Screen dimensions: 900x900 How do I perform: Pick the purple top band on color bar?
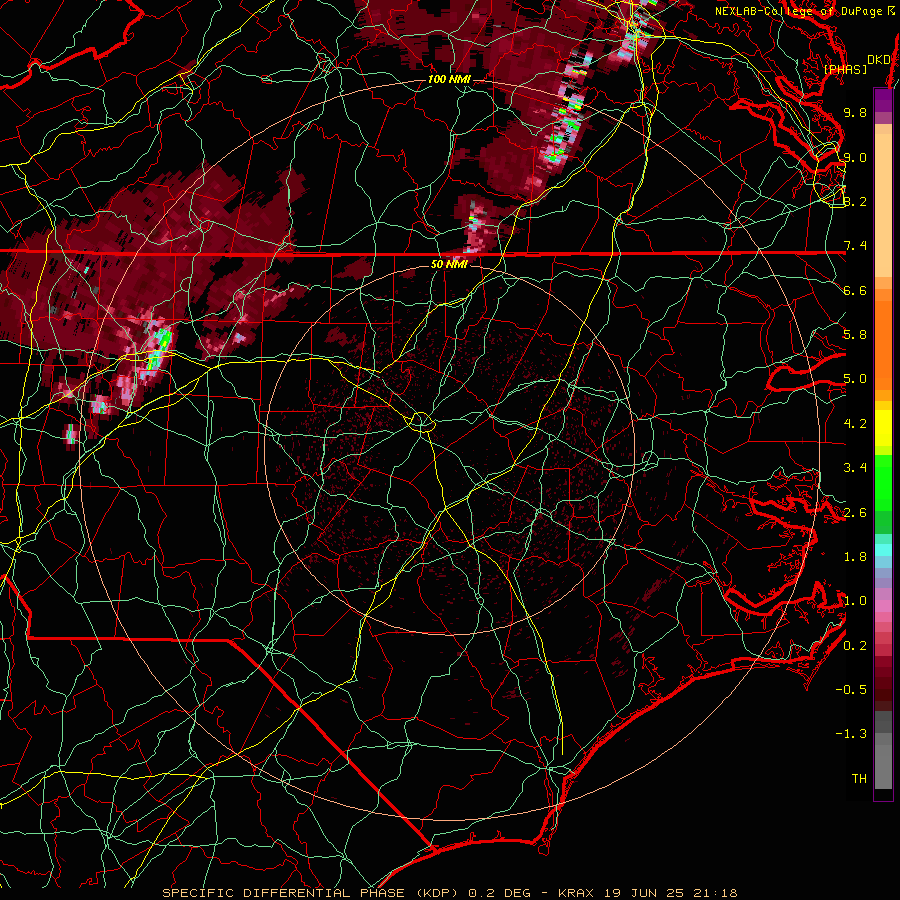tap(883, 100)
